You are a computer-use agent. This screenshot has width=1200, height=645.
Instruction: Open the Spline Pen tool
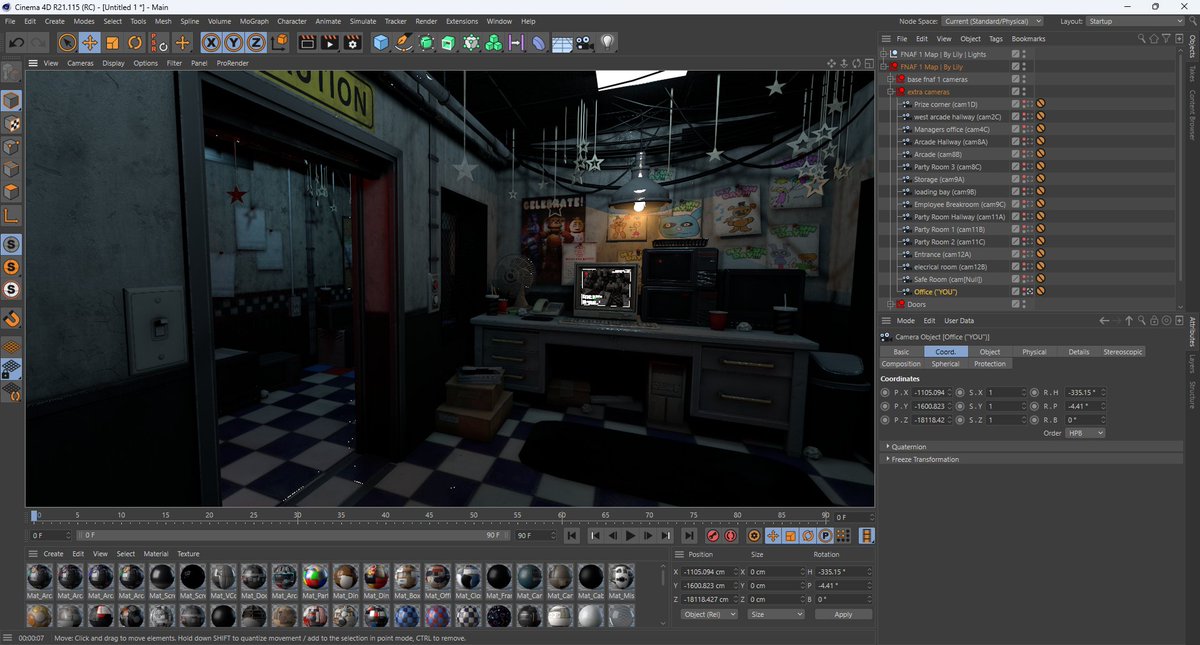pyautogui.click(x=403, y=43)
